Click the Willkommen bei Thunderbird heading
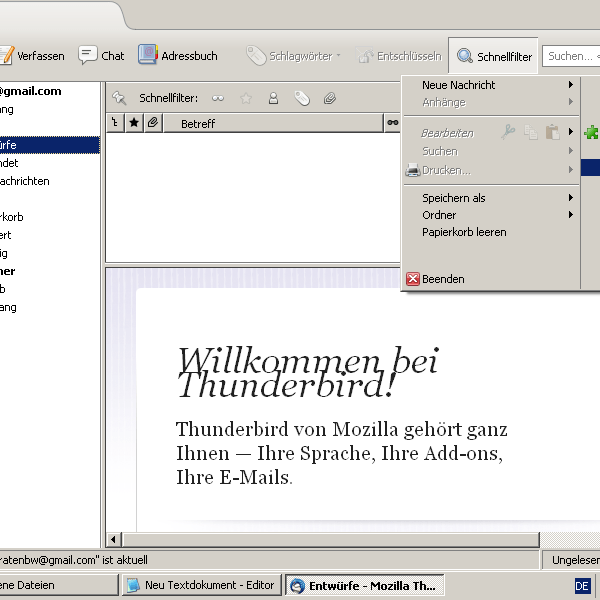This screenshot has height=600, width=600. click(x=308, y=372)
